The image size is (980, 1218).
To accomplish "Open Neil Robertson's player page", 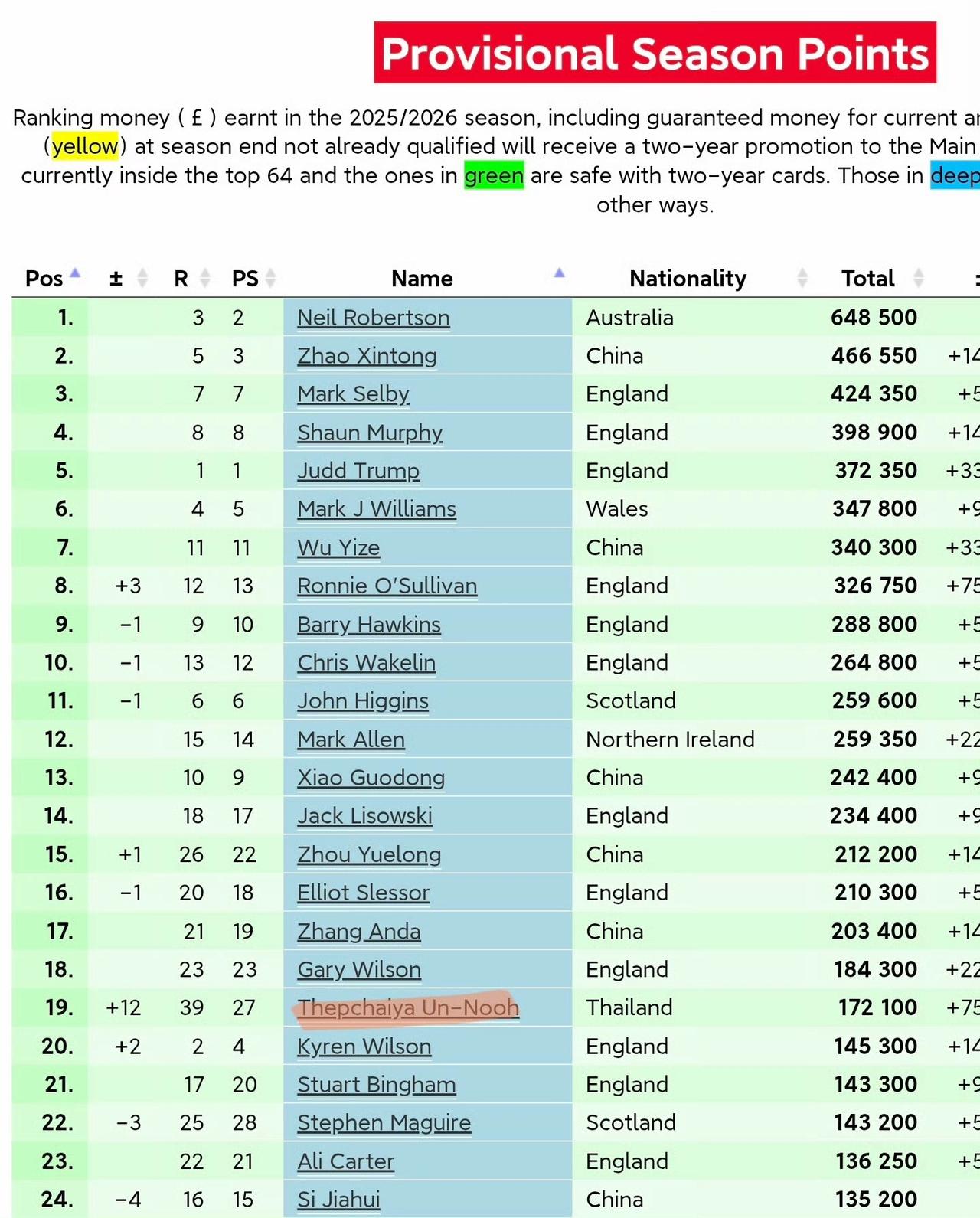I will [373, 318].
